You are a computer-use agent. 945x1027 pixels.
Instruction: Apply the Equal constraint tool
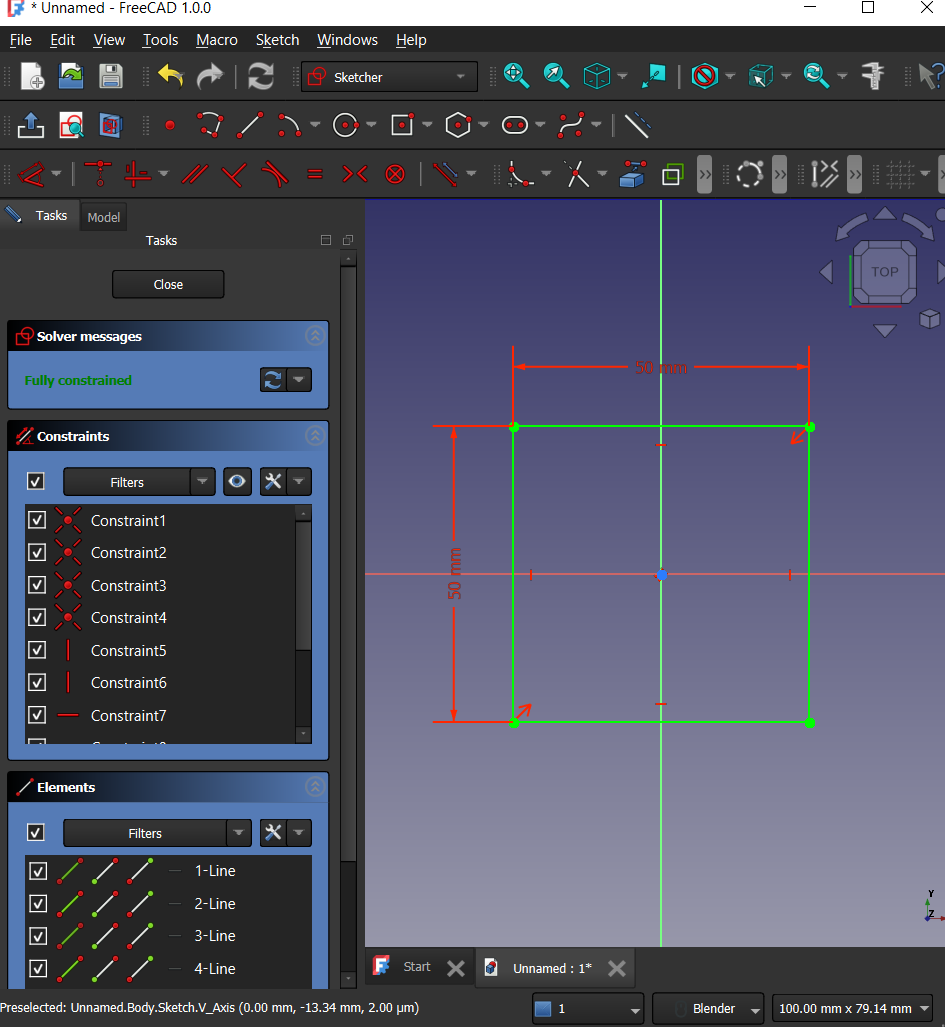tap(315, 175)
